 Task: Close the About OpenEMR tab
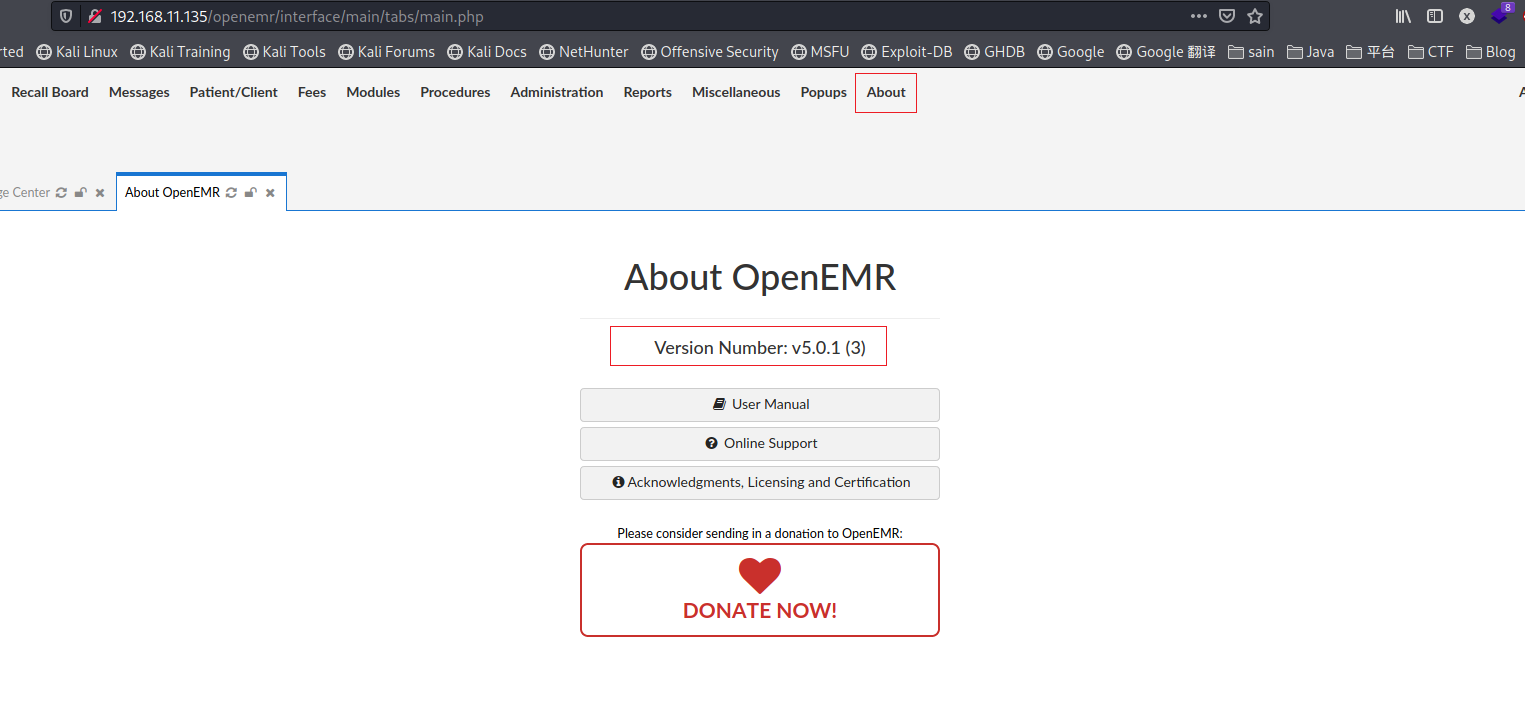click(270, 193)
